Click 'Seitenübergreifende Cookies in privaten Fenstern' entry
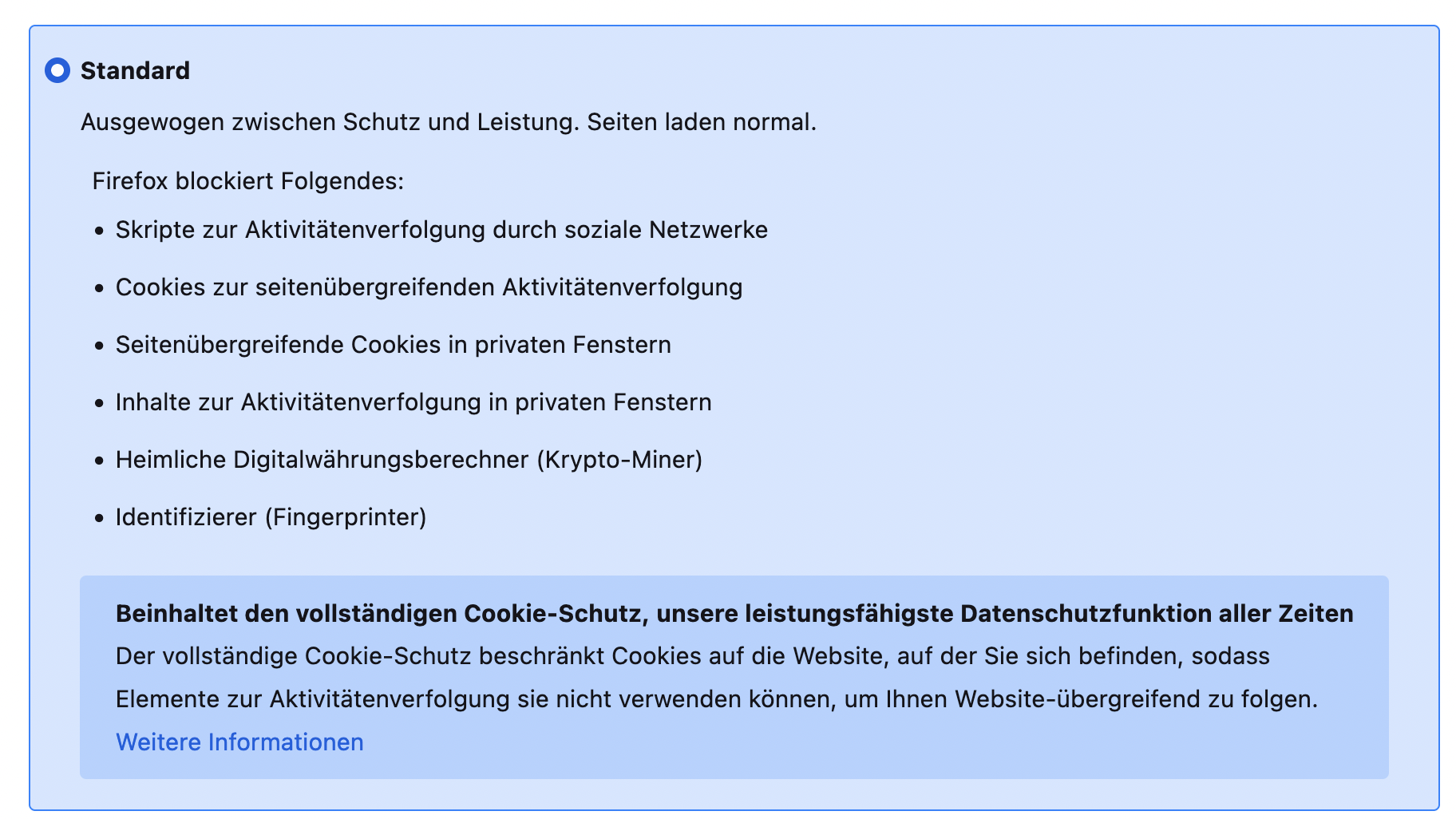1456x819 pixels. point(393,345)
